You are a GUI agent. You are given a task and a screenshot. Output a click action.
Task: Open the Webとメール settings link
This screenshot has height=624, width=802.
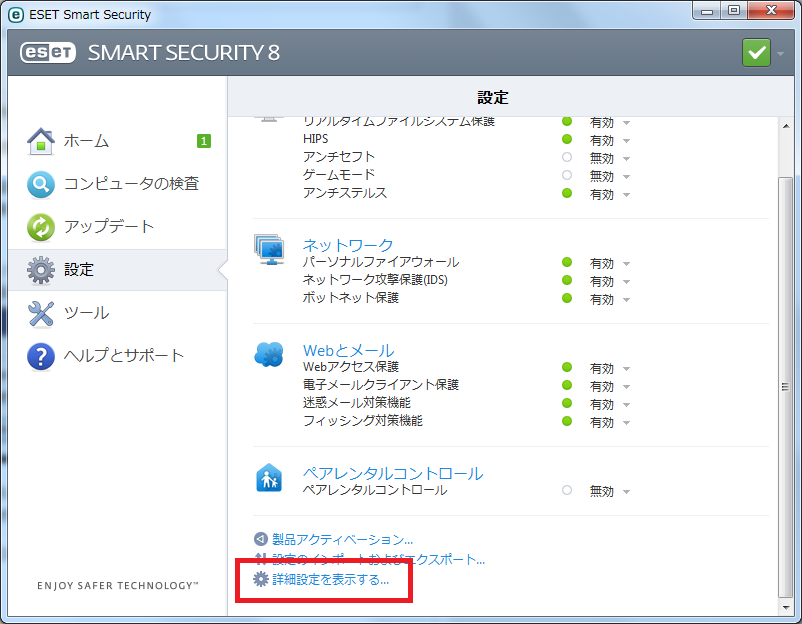348,350
